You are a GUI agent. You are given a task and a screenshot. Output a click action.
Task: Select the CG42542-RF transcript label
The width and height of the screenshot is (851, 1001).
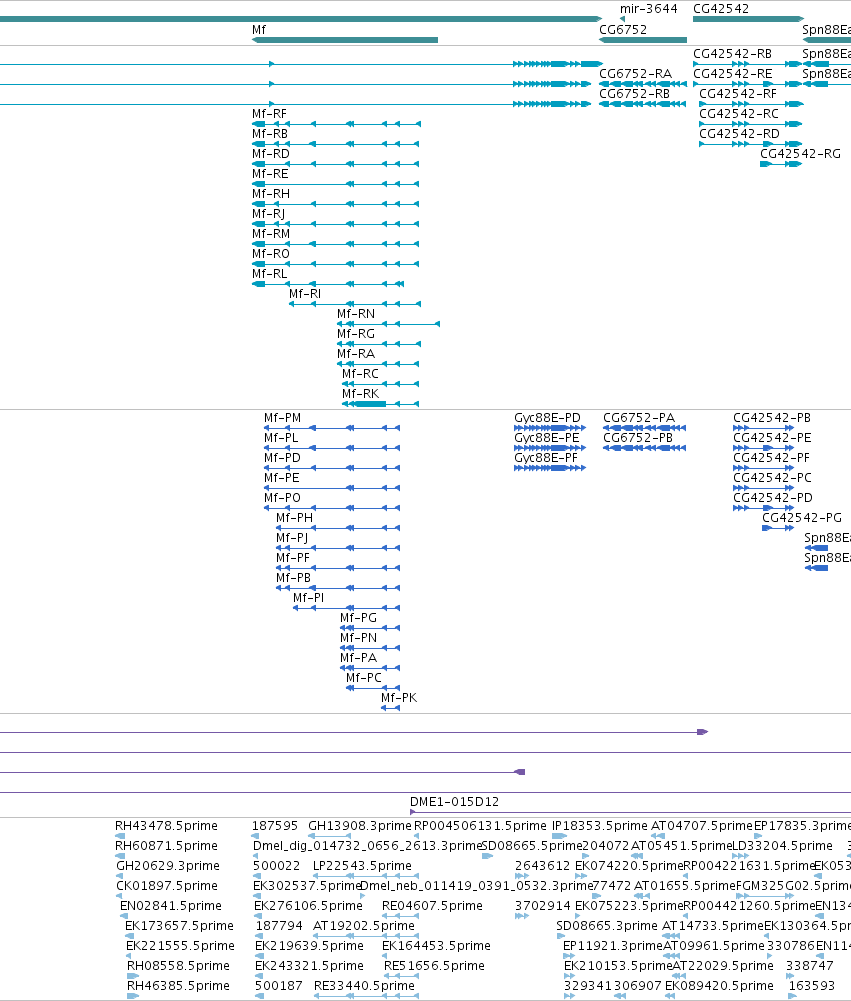738,94
